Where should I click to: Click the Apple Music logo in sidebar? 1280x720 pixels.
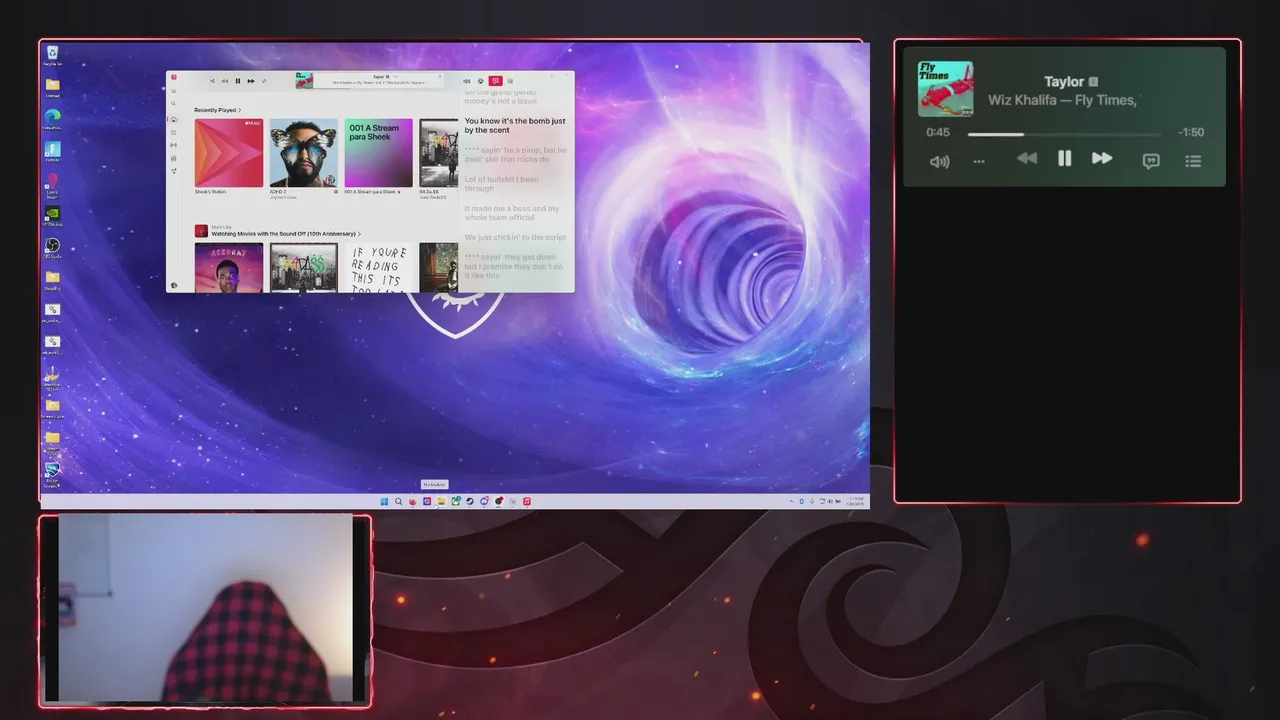click(173, 76)
